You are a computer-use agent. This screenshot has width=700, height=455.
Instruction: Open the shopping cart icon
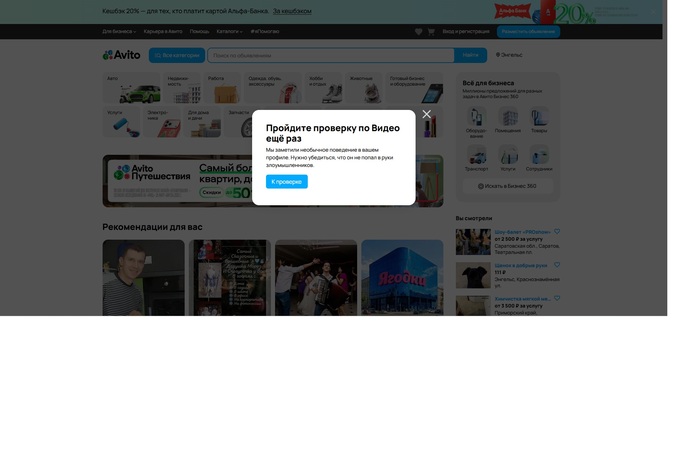[x=431, y=32]
